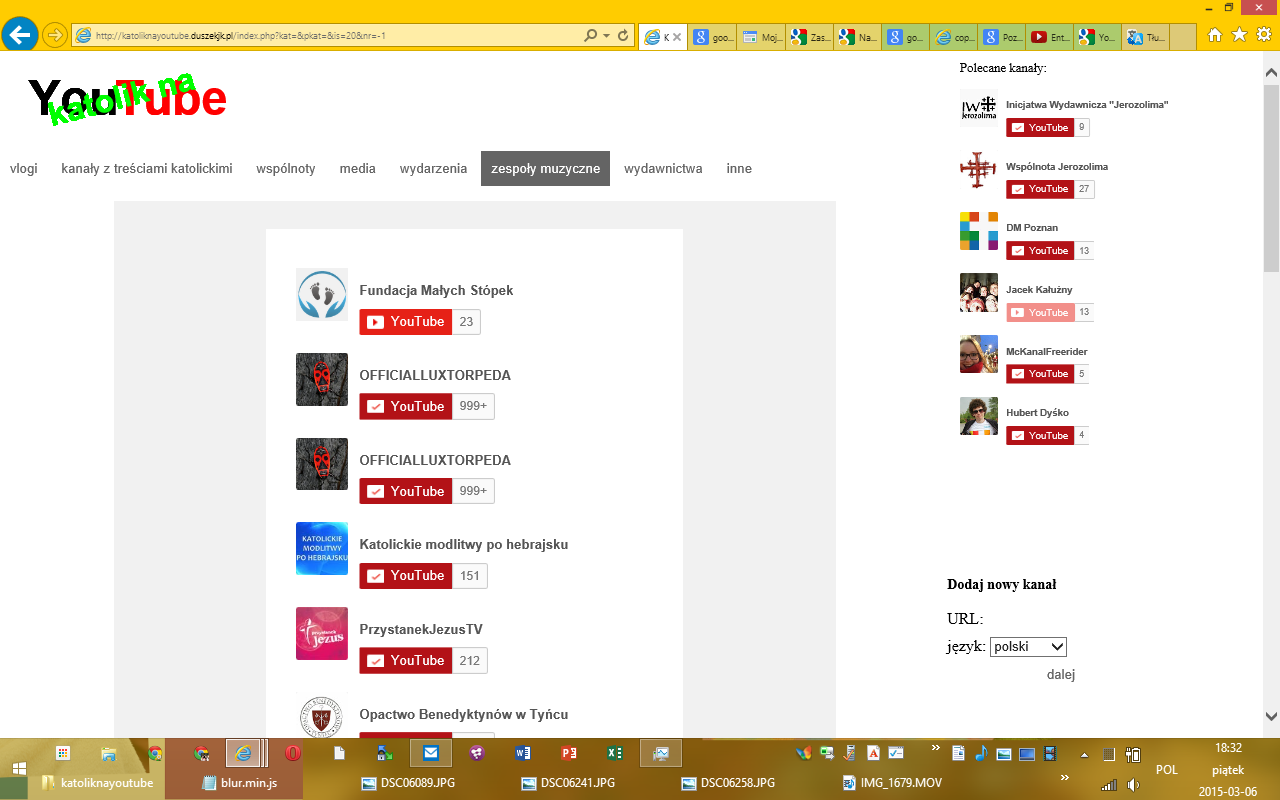The height and width of the screenshot is (800, 1280).
Task: Close the current browser tab with X
Action: (677, 38)
